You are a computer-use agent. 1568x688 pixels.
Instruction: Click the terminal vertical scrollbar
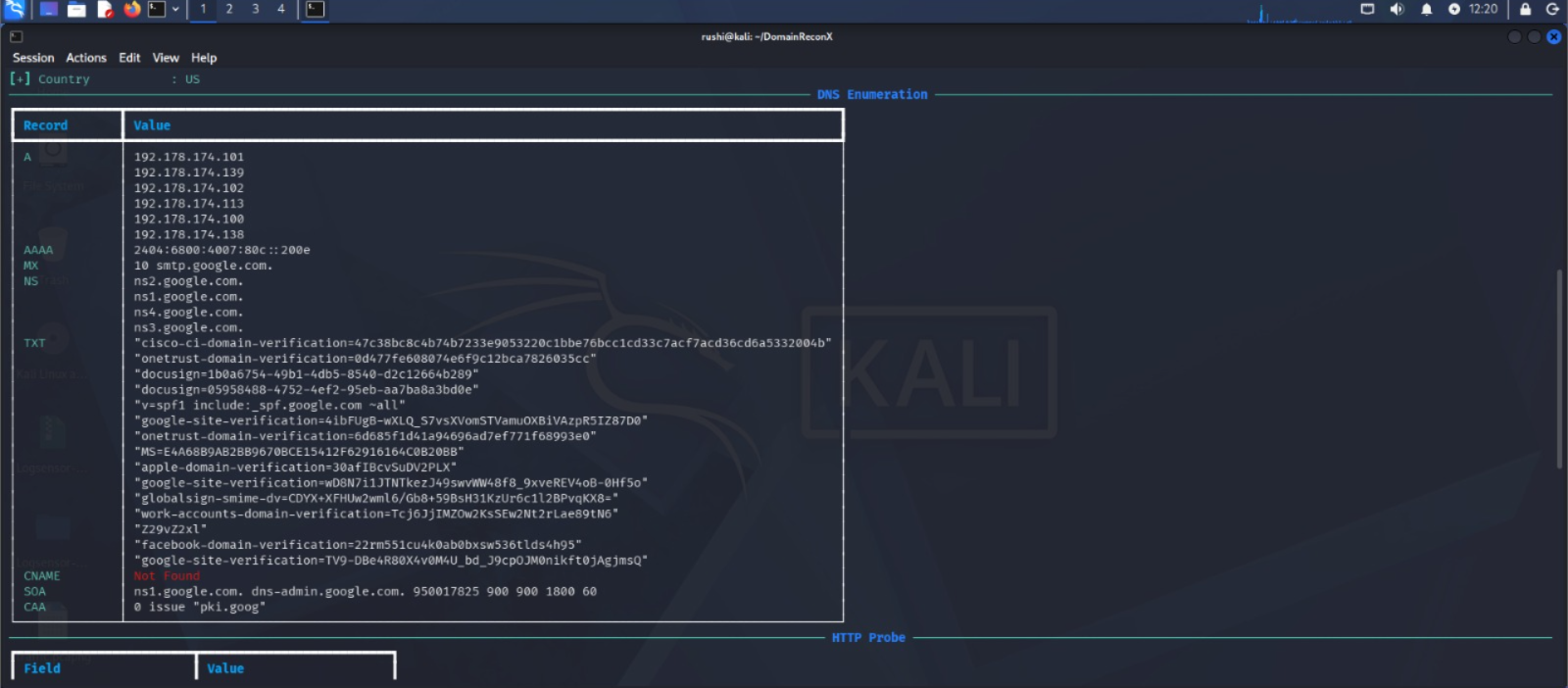[x=1558, y=369]
